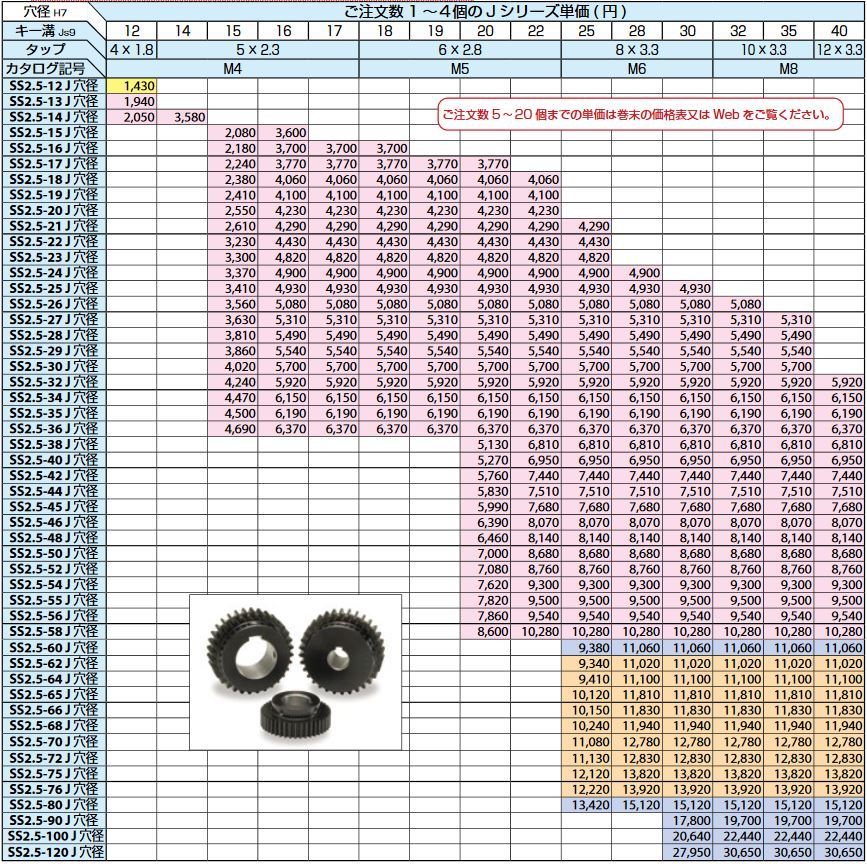Click the '穴径 H7' header label
The image size is (867, 864).
tap(45, 11)
